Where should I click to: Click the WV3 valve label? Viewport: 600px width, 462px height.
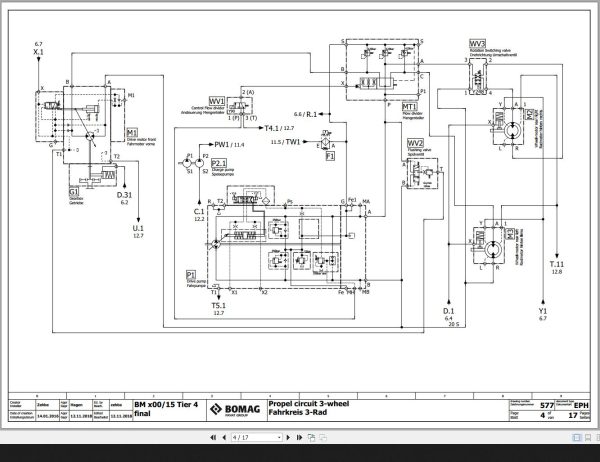pos(478,44)
